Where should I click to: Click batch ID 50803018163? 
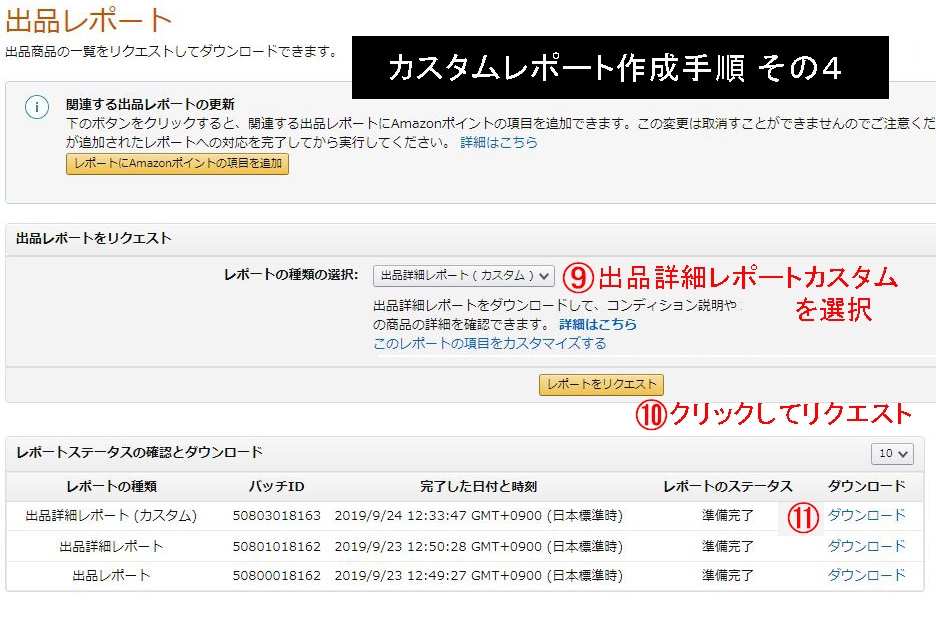276,515
